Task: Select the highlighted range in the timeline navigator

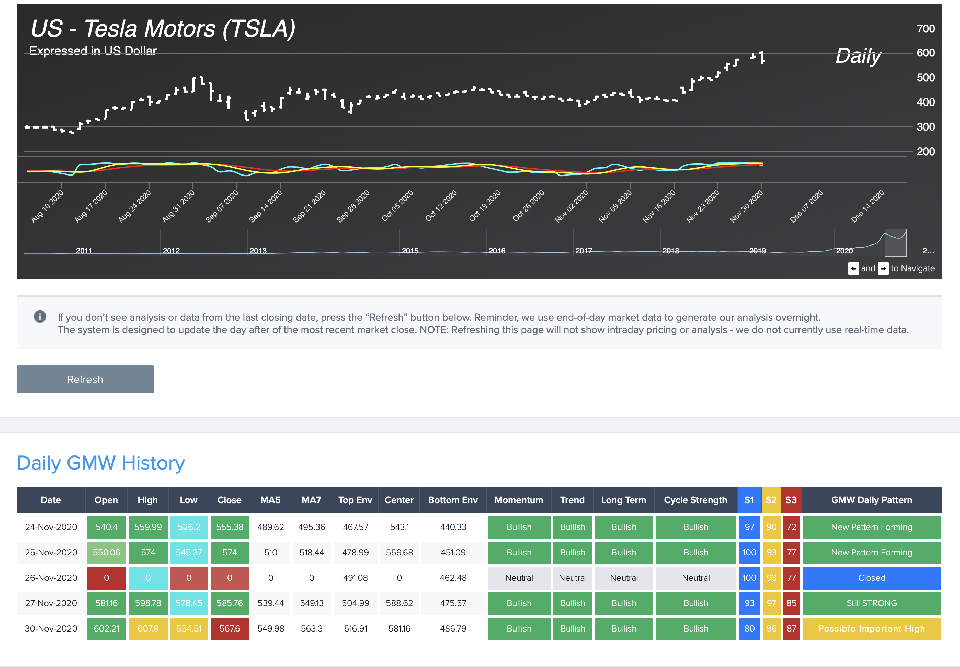Action: pos(892,242)
